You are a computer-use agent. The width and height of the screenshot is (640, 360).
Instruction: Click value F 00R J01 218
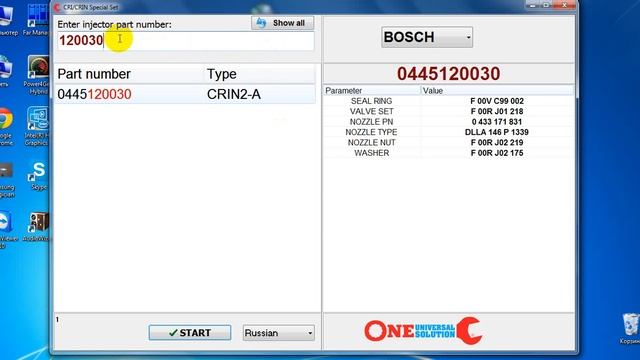click(497, 111)
